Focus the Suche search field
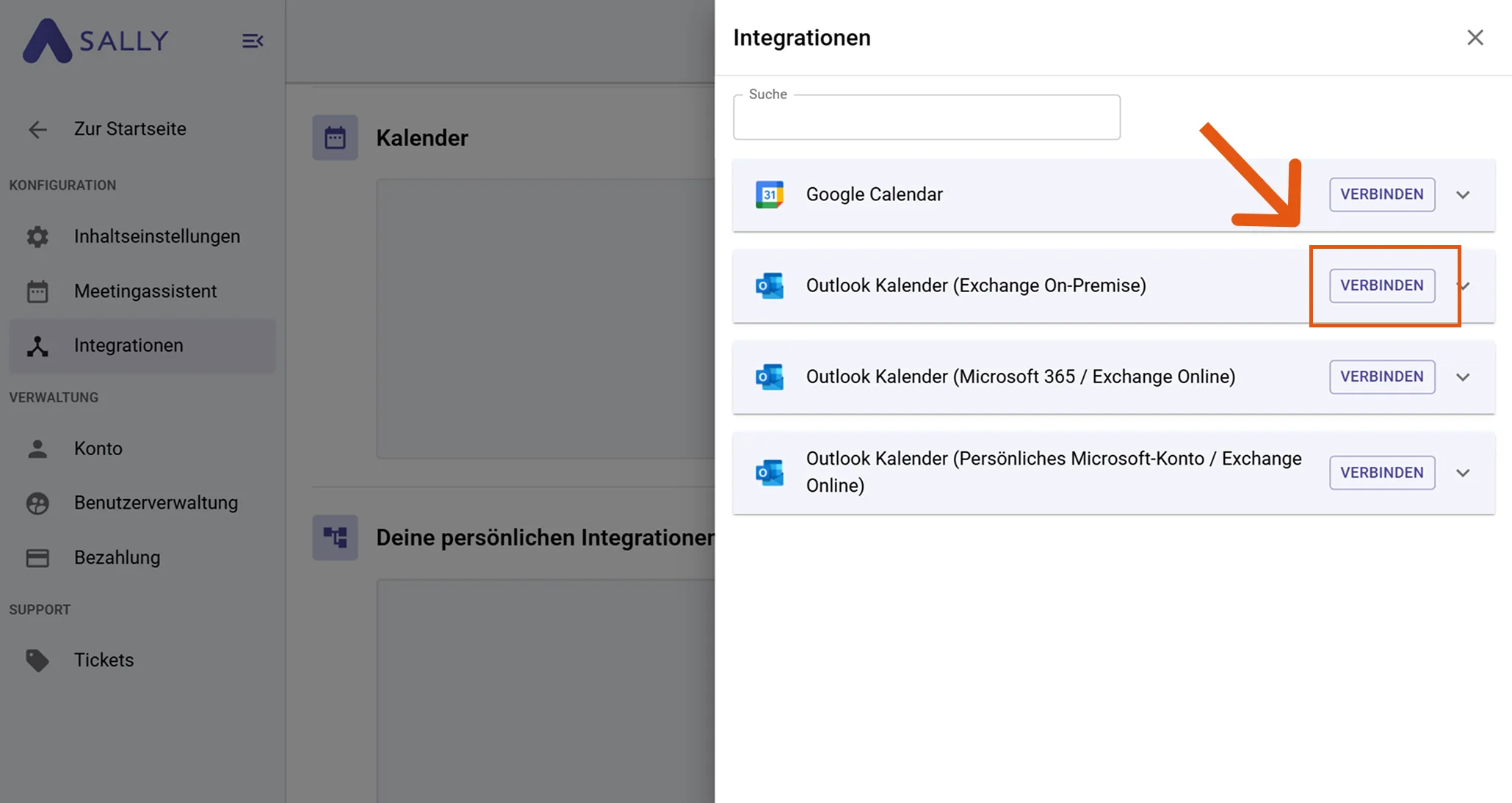Image resolution: width=1512 pixels, height=803 pixels. [x=927, y=117]
